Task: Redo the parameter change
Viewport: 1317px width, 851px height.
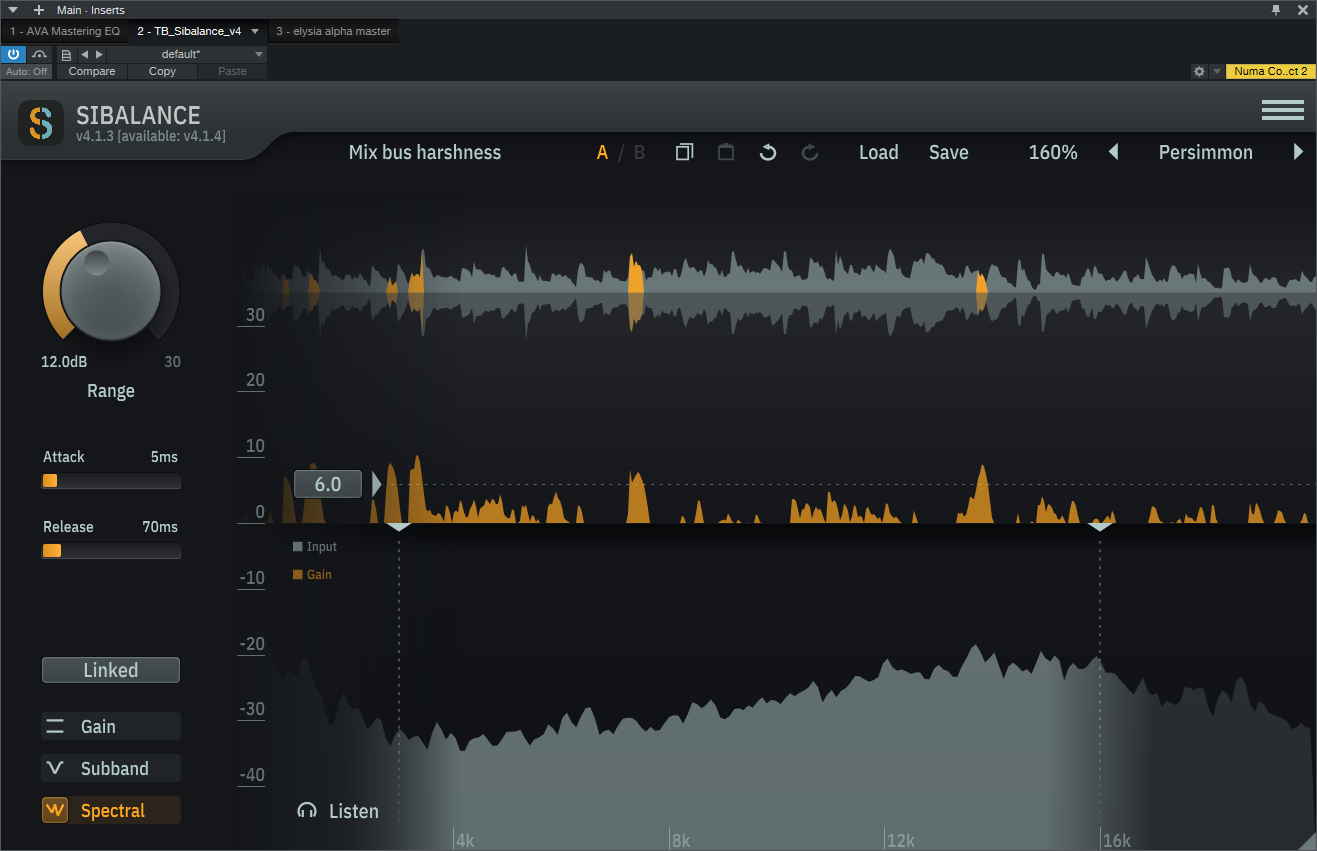Action: point(810,152)
